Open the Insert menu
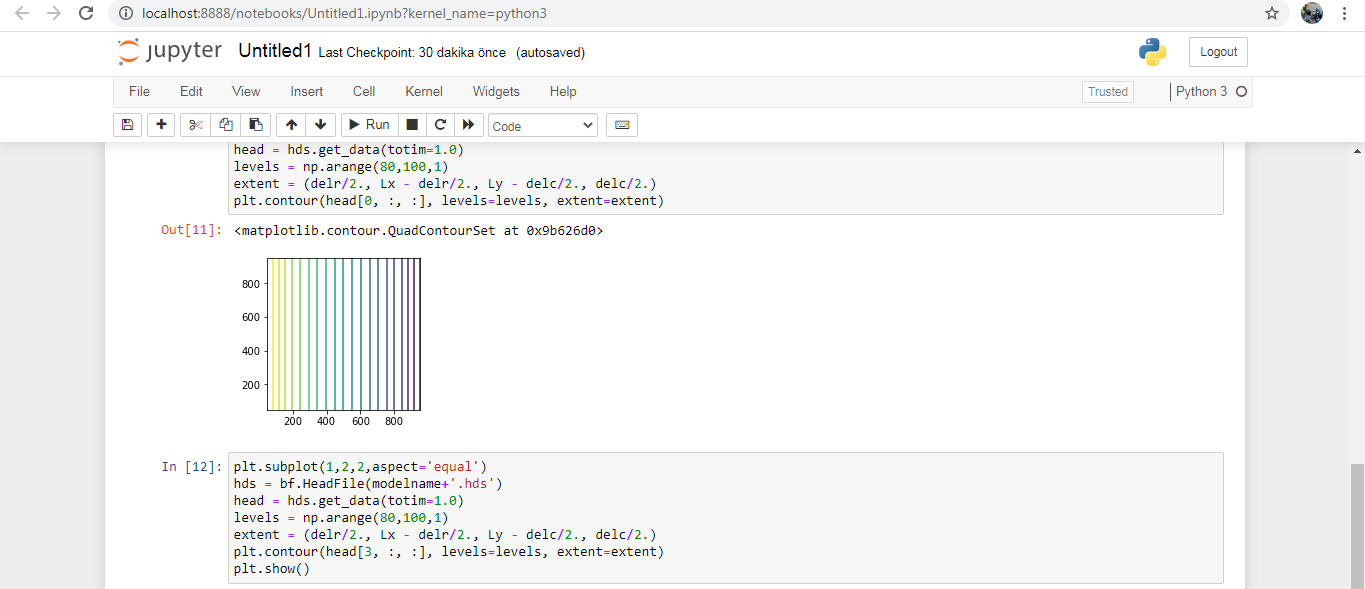 (x=307, y=91)
